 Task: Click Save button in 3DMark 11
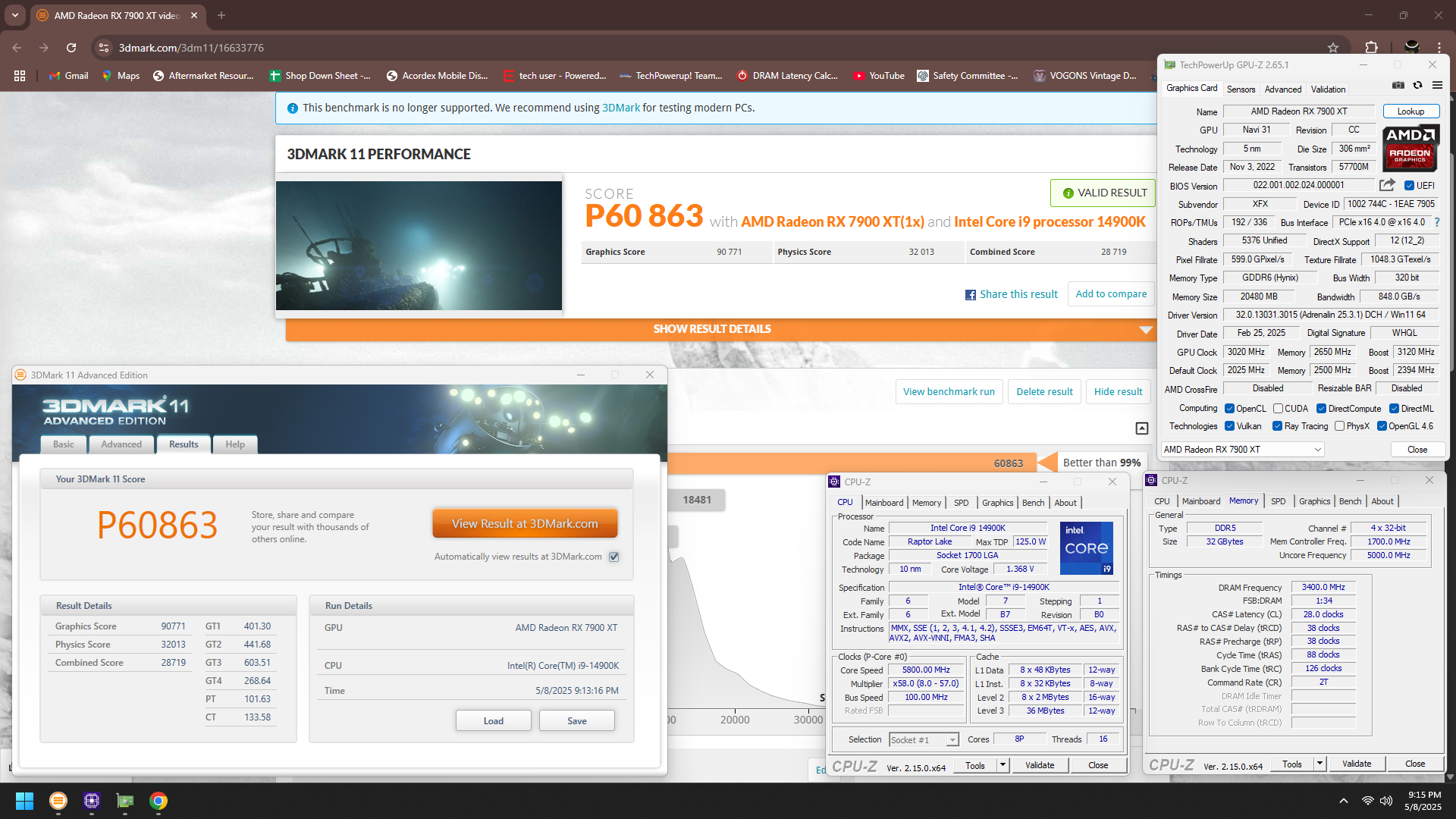coord(577,721)
